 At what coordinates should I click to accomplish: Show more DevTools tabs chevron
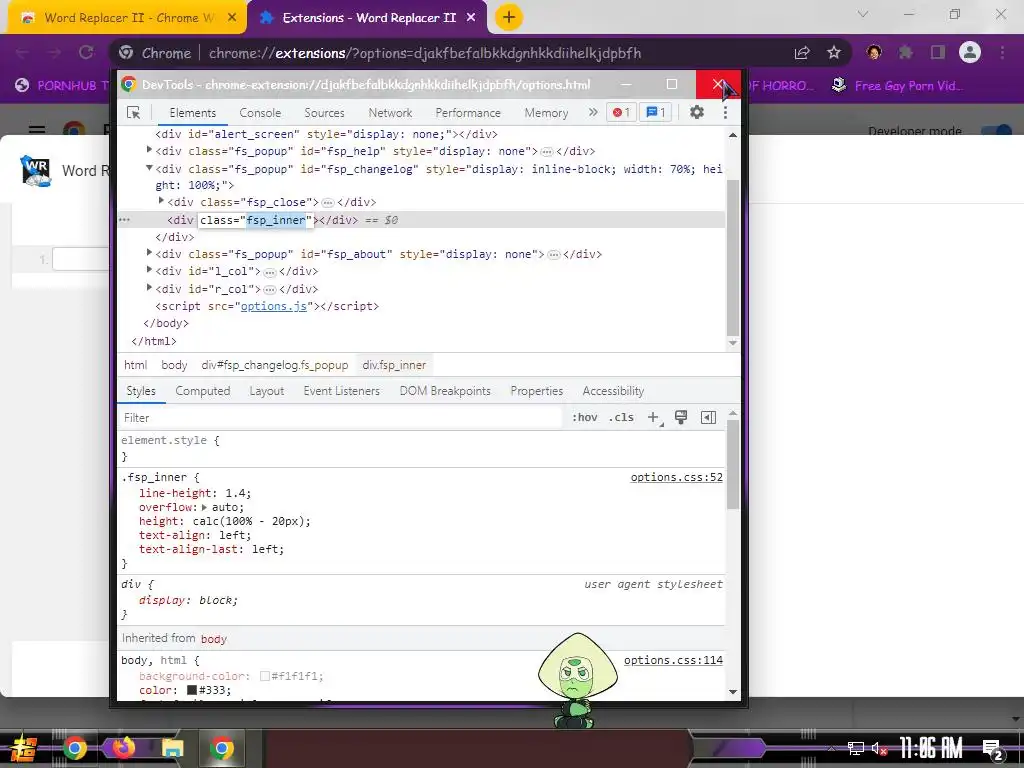[x=592, y=112]
